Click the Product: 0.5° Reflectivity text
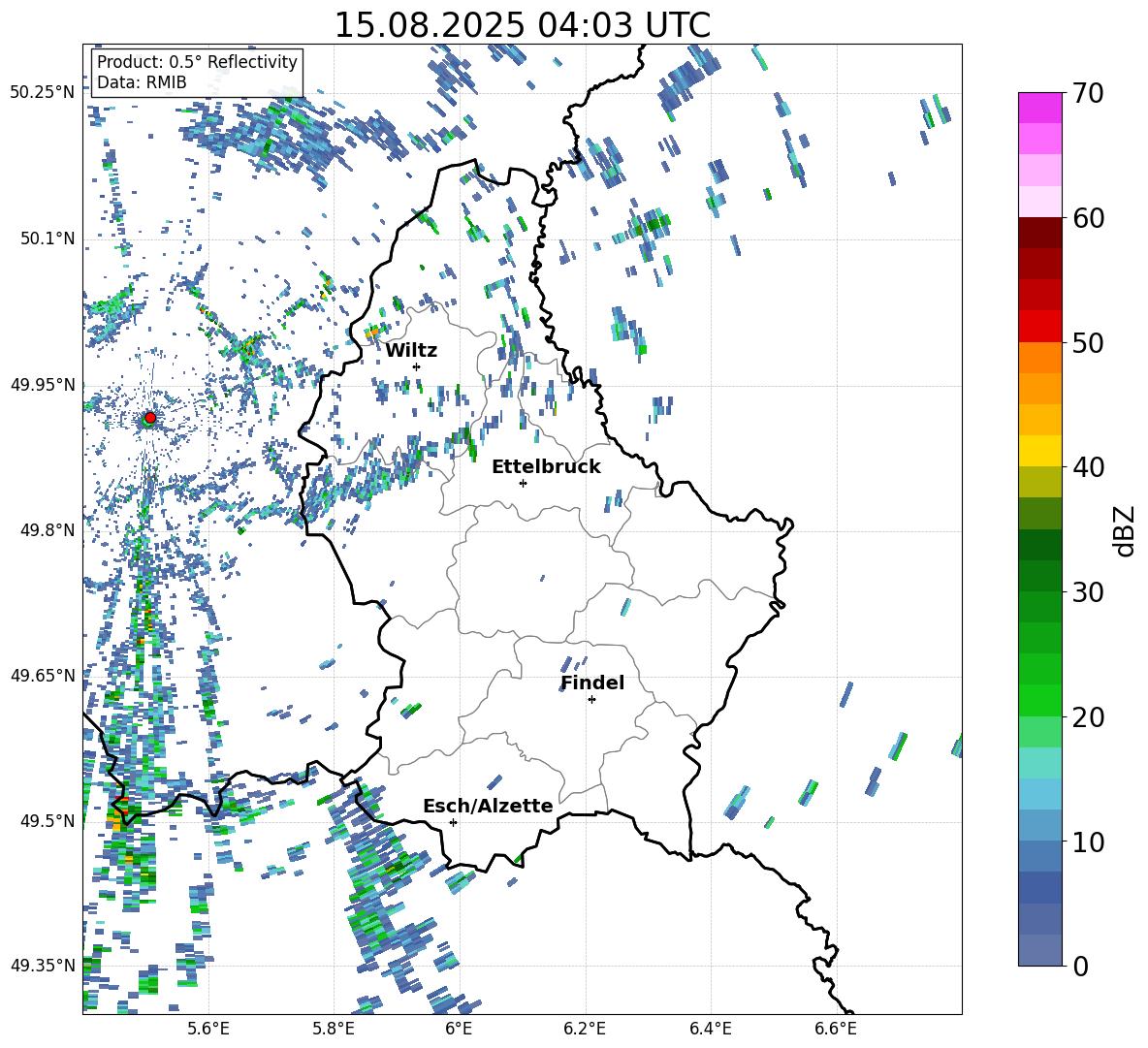 click(x=197, y=61)
